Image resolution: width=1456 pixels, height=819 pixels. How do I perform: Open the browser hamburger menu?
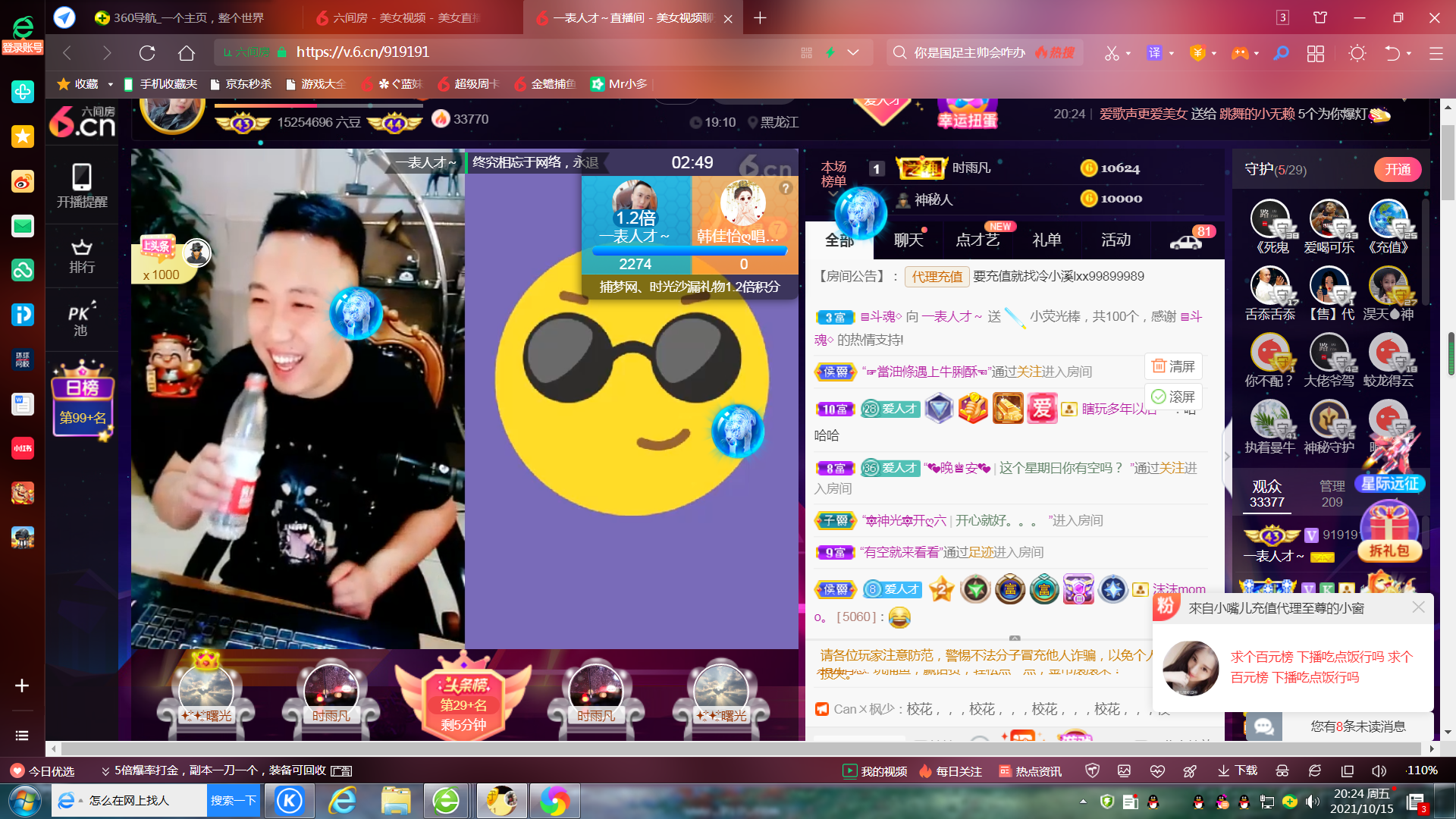[1436, 53]
